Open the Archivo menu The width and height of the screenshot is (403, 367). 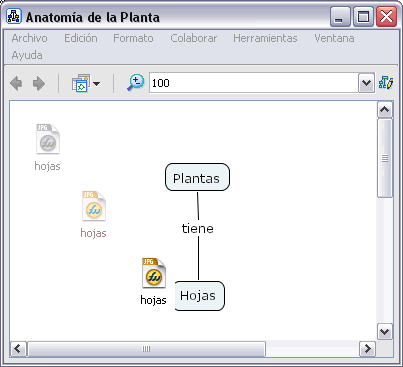29,38
